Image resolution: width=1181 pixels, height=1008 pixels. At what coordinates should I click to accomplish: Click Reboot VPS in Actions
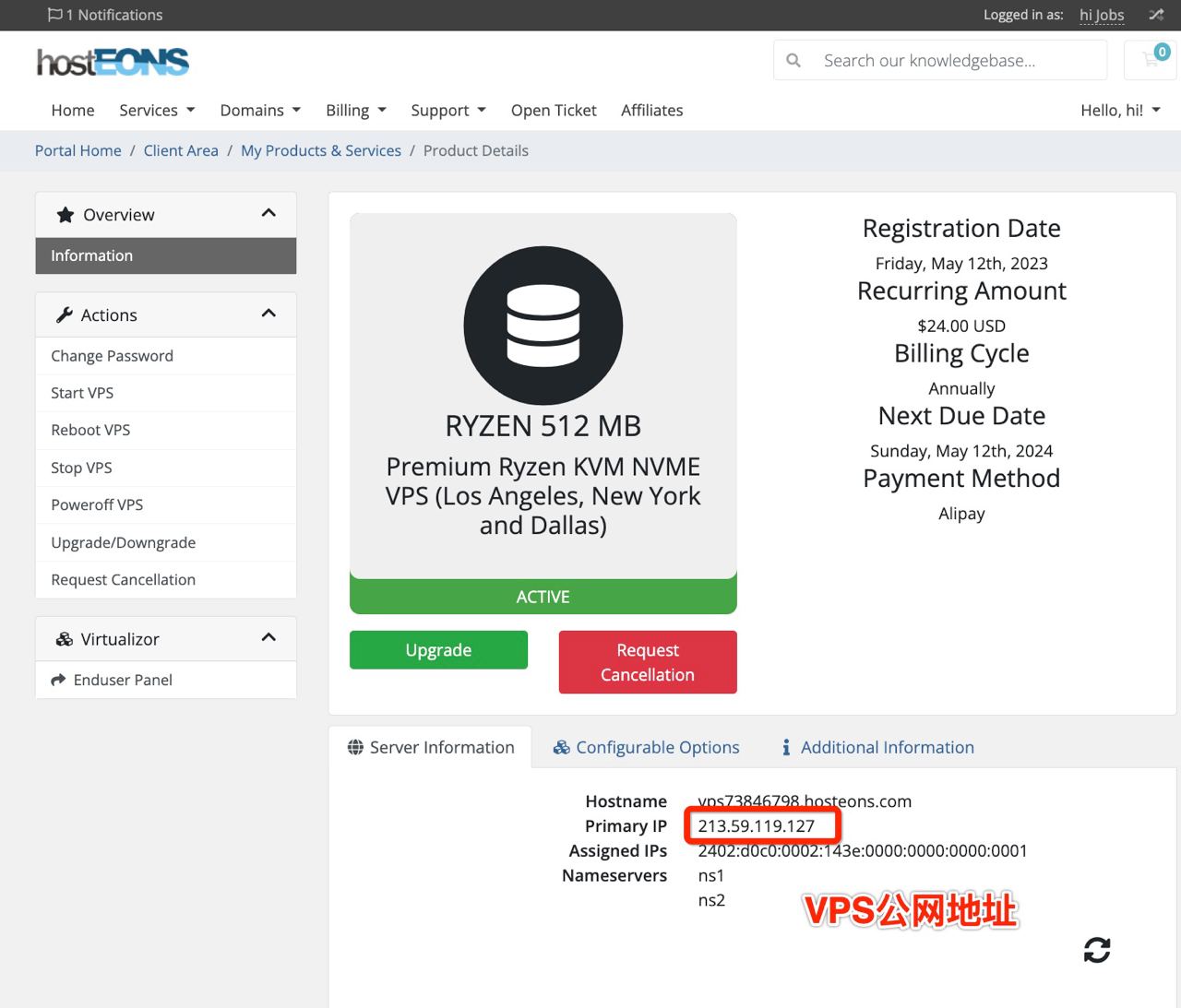(166, 430)
